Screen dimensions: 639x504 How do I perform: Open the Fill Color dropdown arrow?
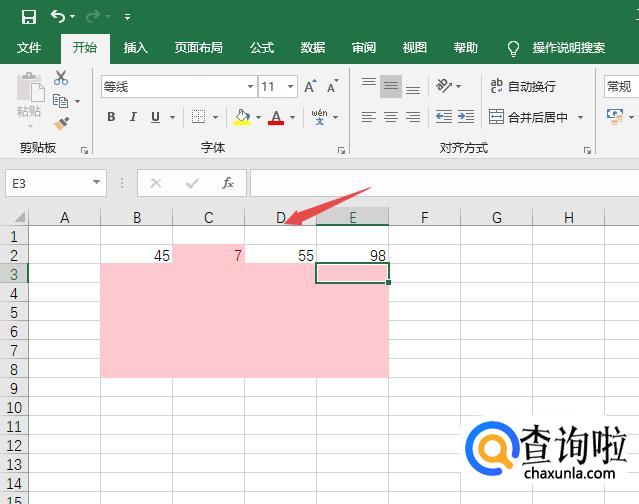pos(258,117)
